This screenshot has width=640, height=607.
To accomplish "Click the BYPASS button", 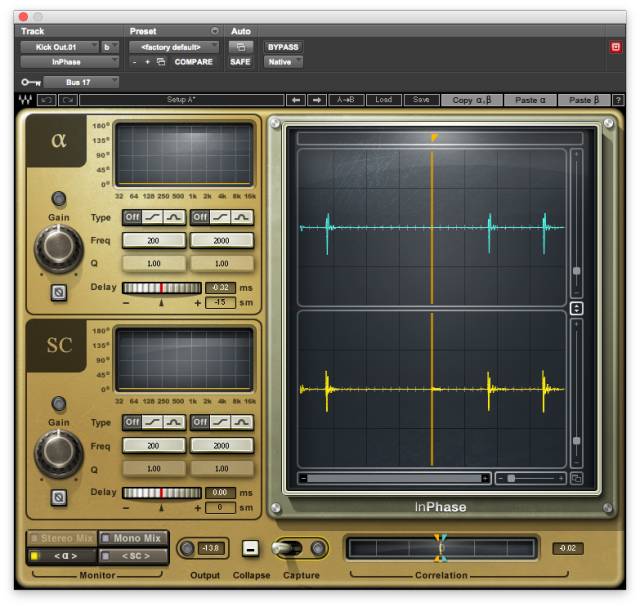I will click(x=283, y=47).
